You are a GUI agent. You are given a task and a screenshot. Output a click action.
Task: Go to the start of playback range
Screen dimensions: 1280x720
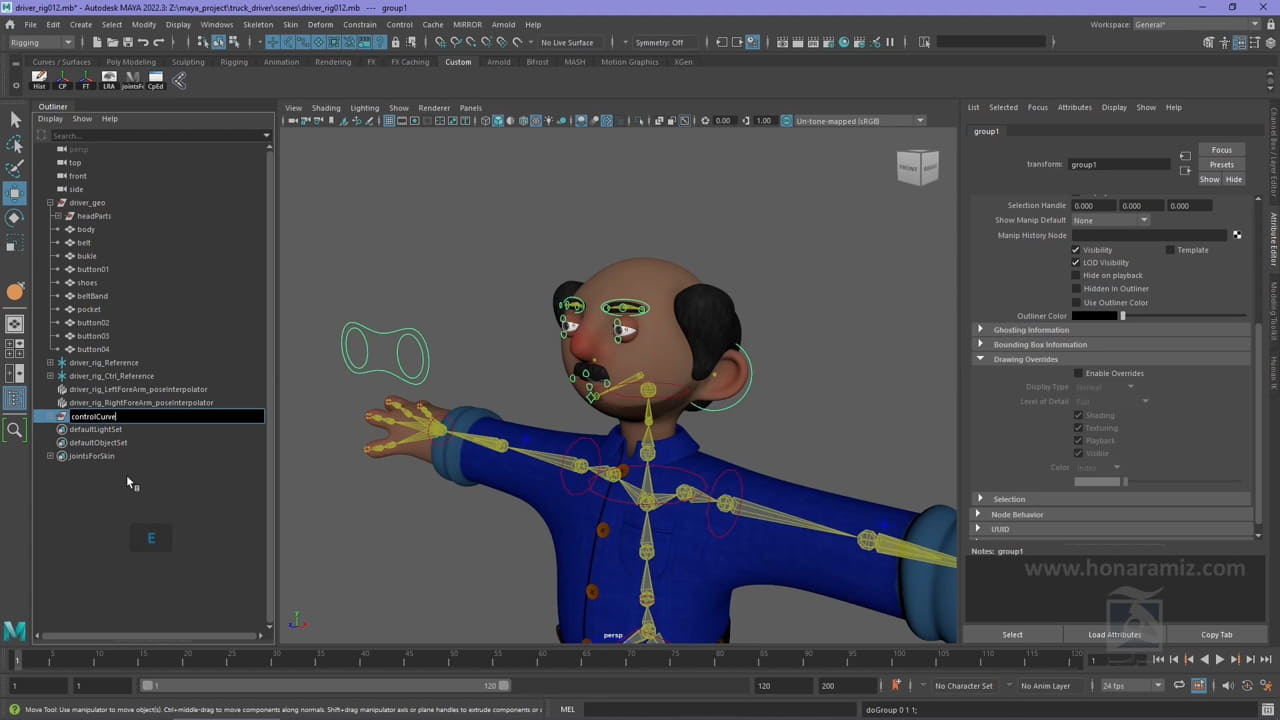point(1158,660)
